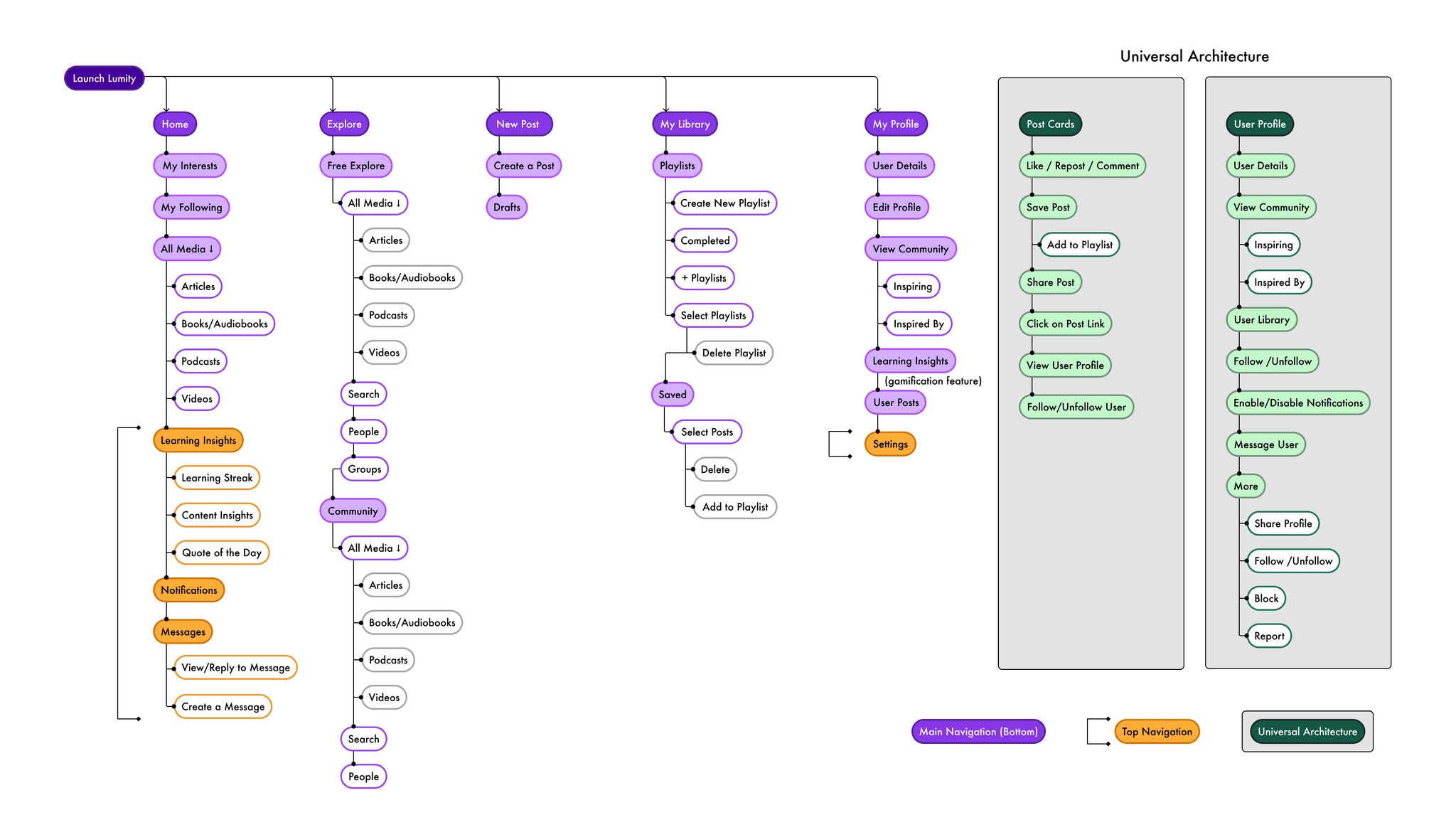Expand All Media under Free Explore

click(374, 203)
